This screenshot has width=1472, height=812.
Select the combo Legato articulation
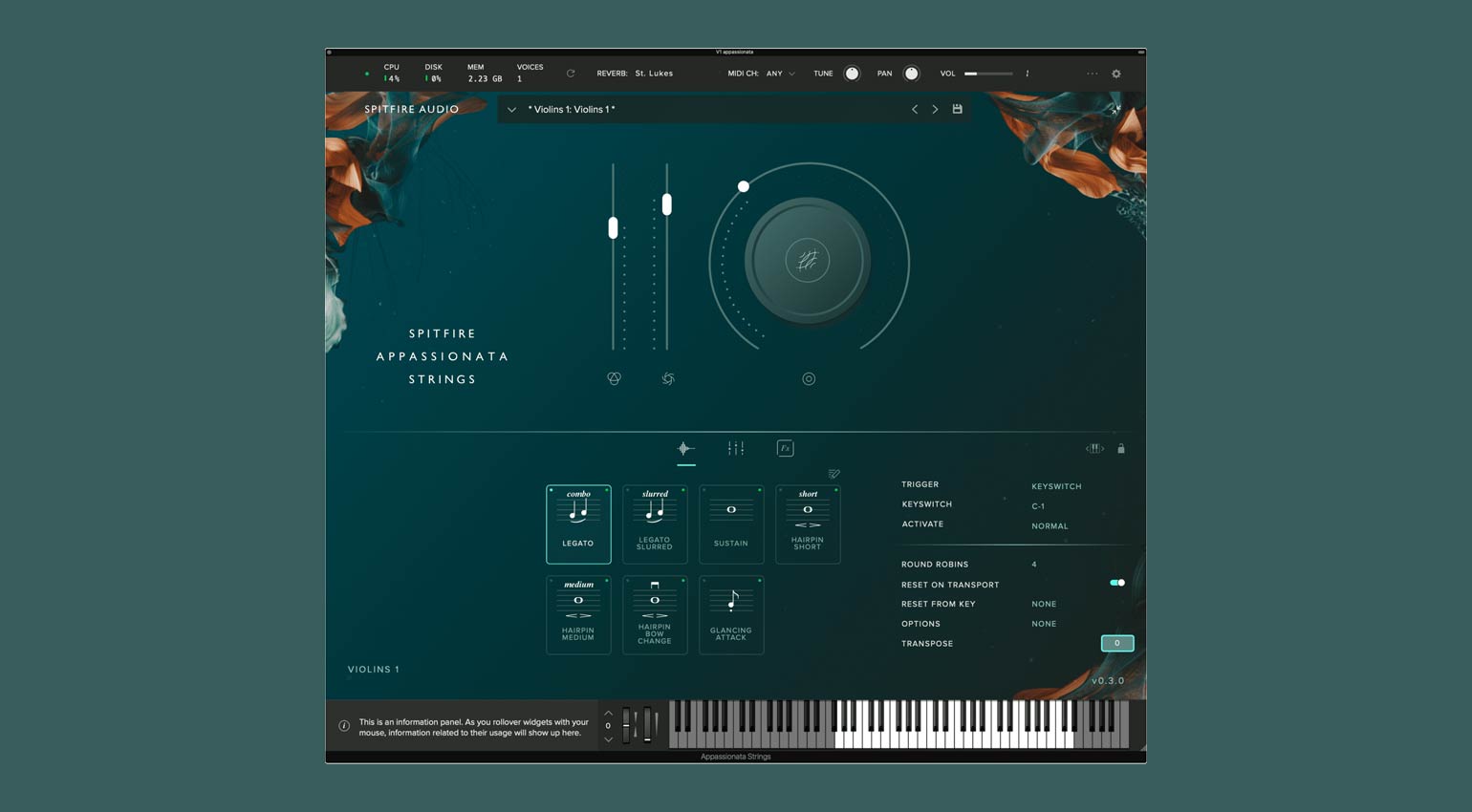coord(578,524)
